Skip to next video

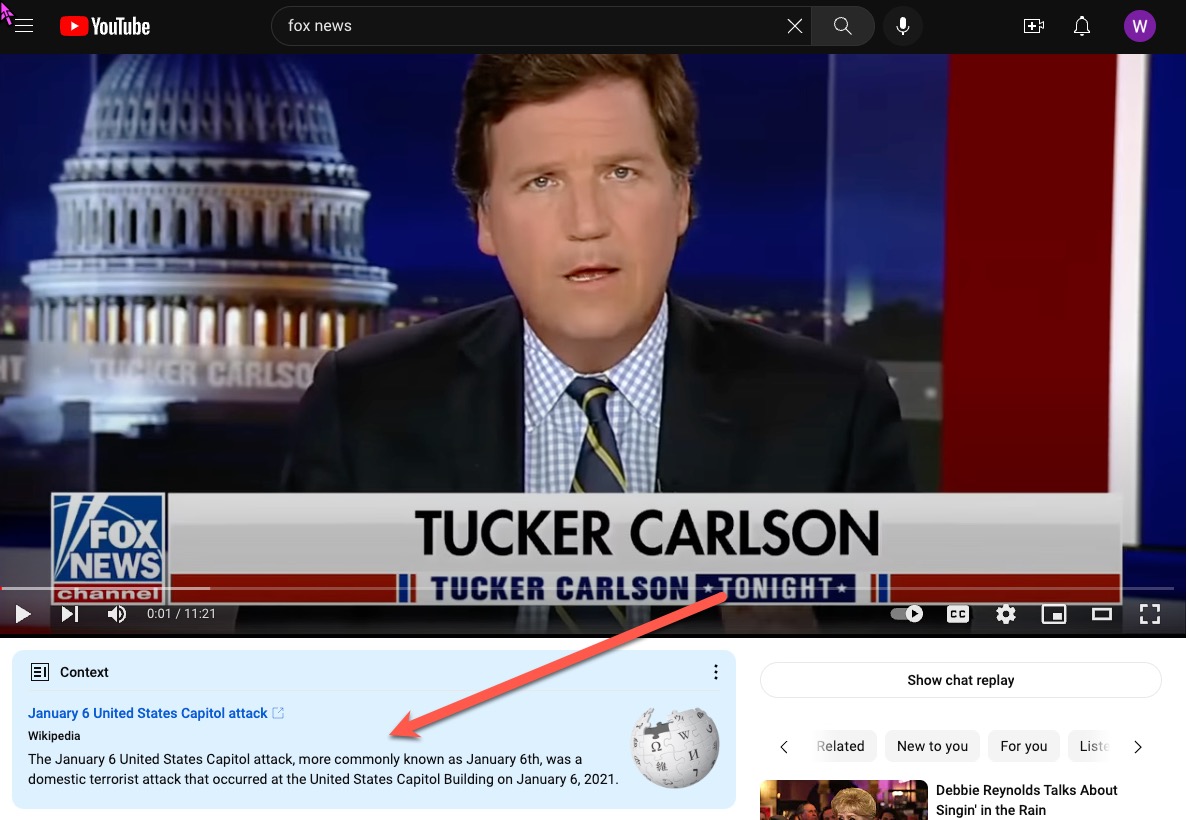pyautogui.click(x=70, y=614)
